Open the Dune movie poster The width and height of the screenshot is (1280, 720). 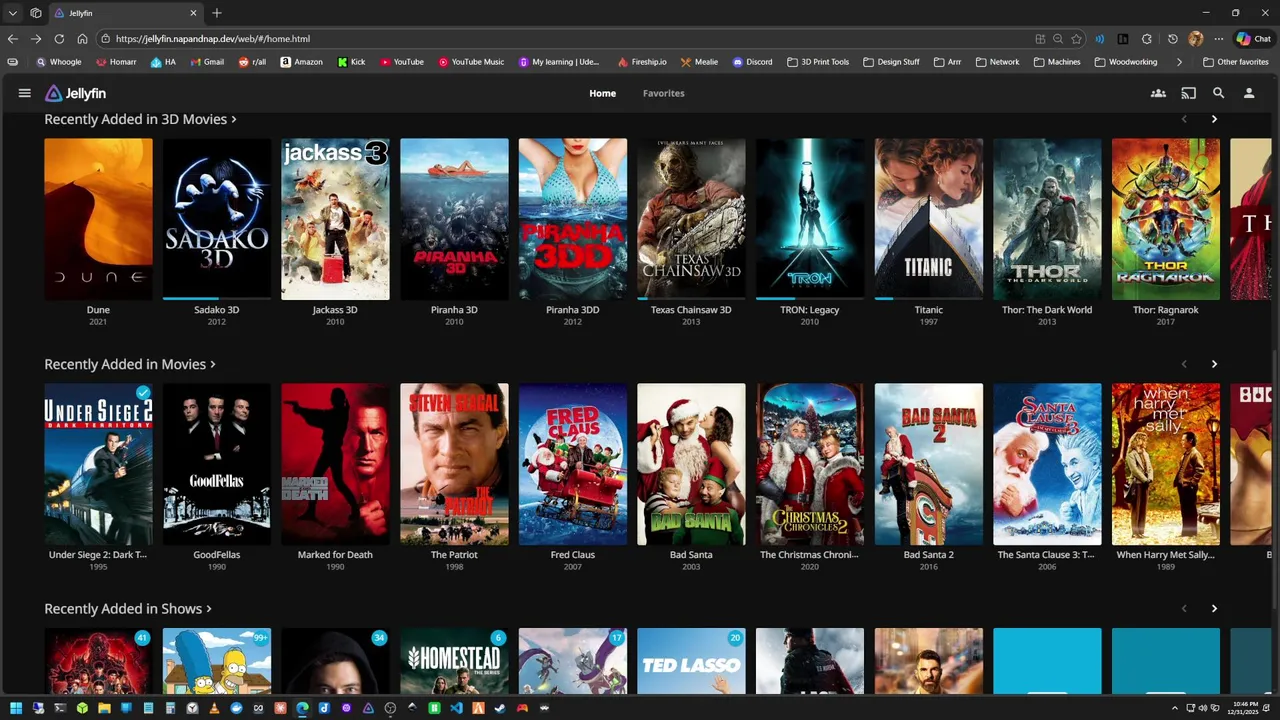click(x=98, y=219)
